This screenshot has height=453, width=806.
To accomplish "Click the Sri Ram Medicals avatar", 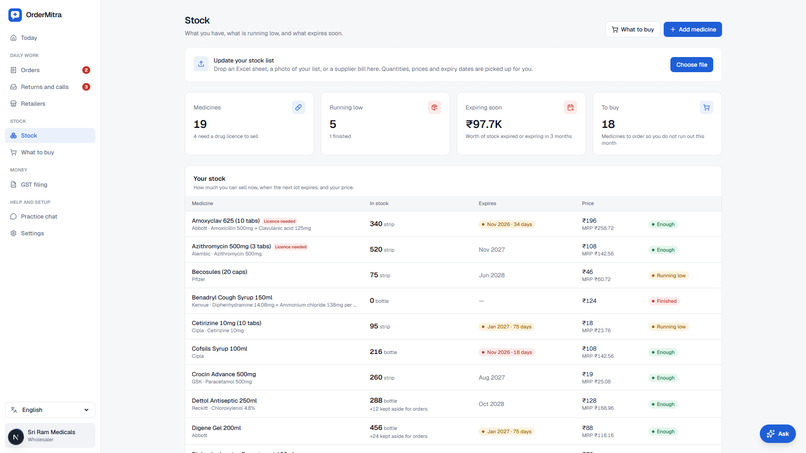I will (16, 437).
